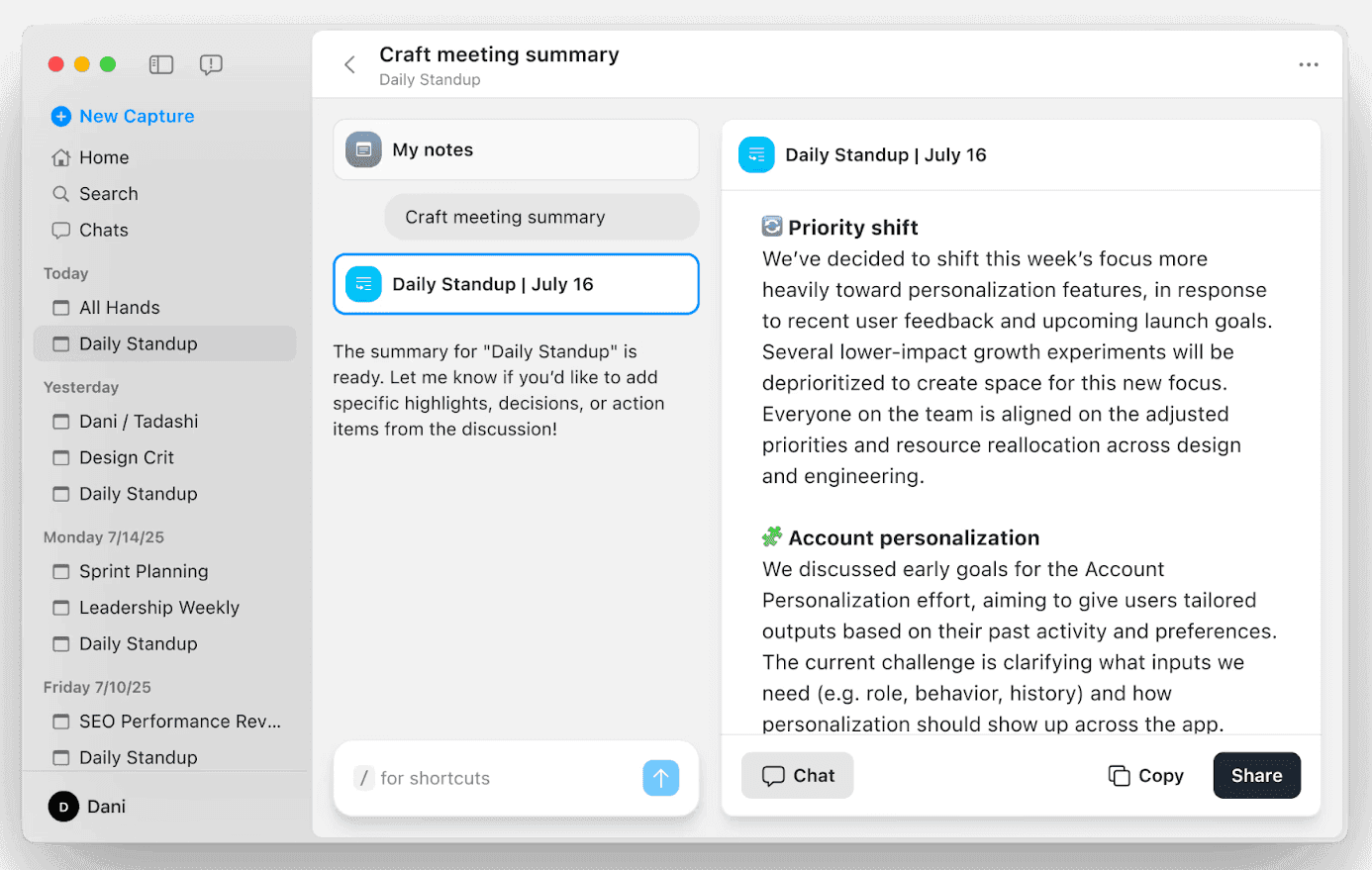Image resolution: width=1372 pixels, height=870 pixels.
Task: Share the Daily Standup summary
Action: 1256,775
